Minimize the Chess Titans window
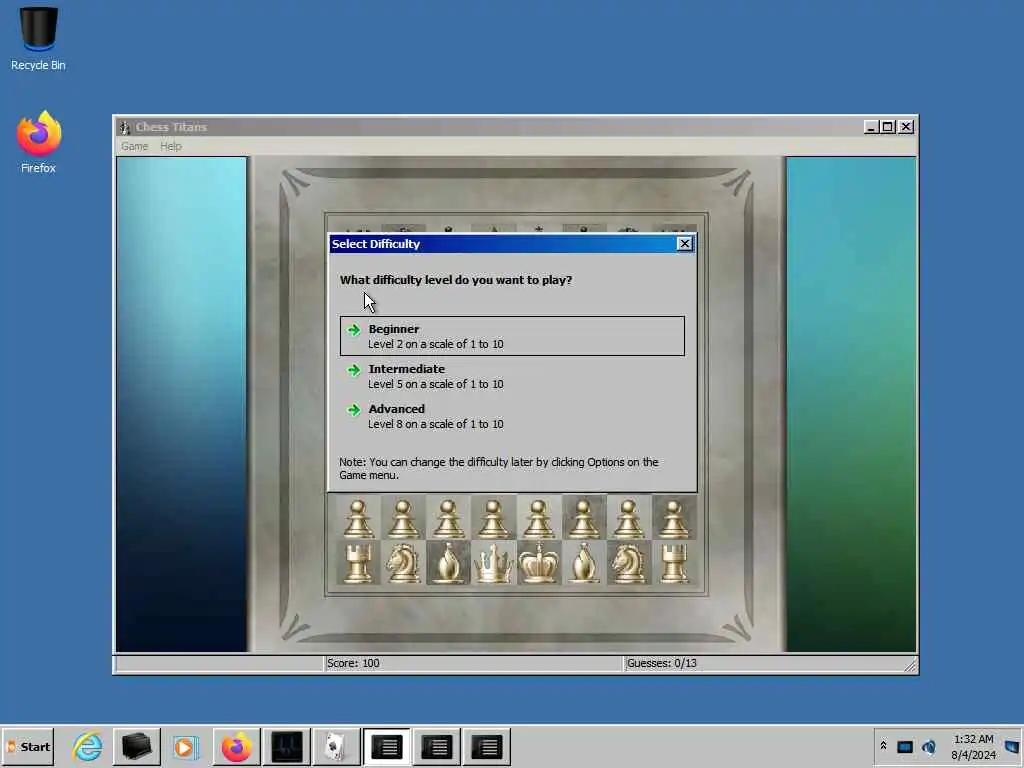The width and height of the screenshot is (1024, 768). [x=871, y=127]
